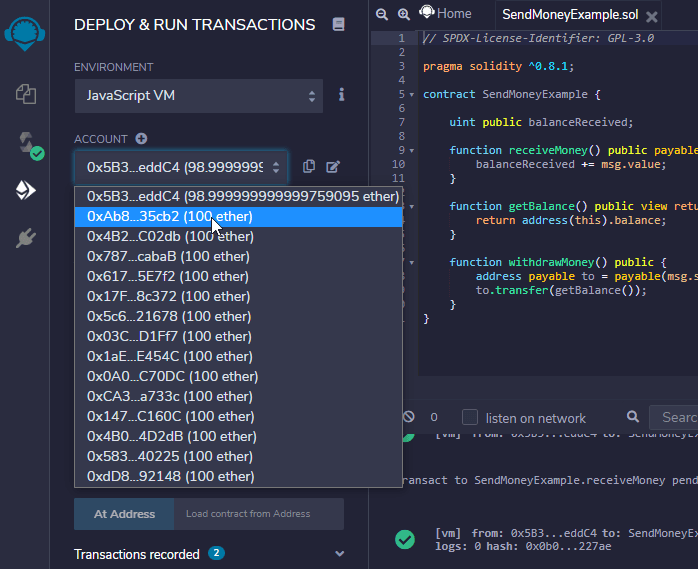Viewport: 698px width, 569px height.
Task: Fold the contract block at line 5
Action: click(x=412, y=95)
